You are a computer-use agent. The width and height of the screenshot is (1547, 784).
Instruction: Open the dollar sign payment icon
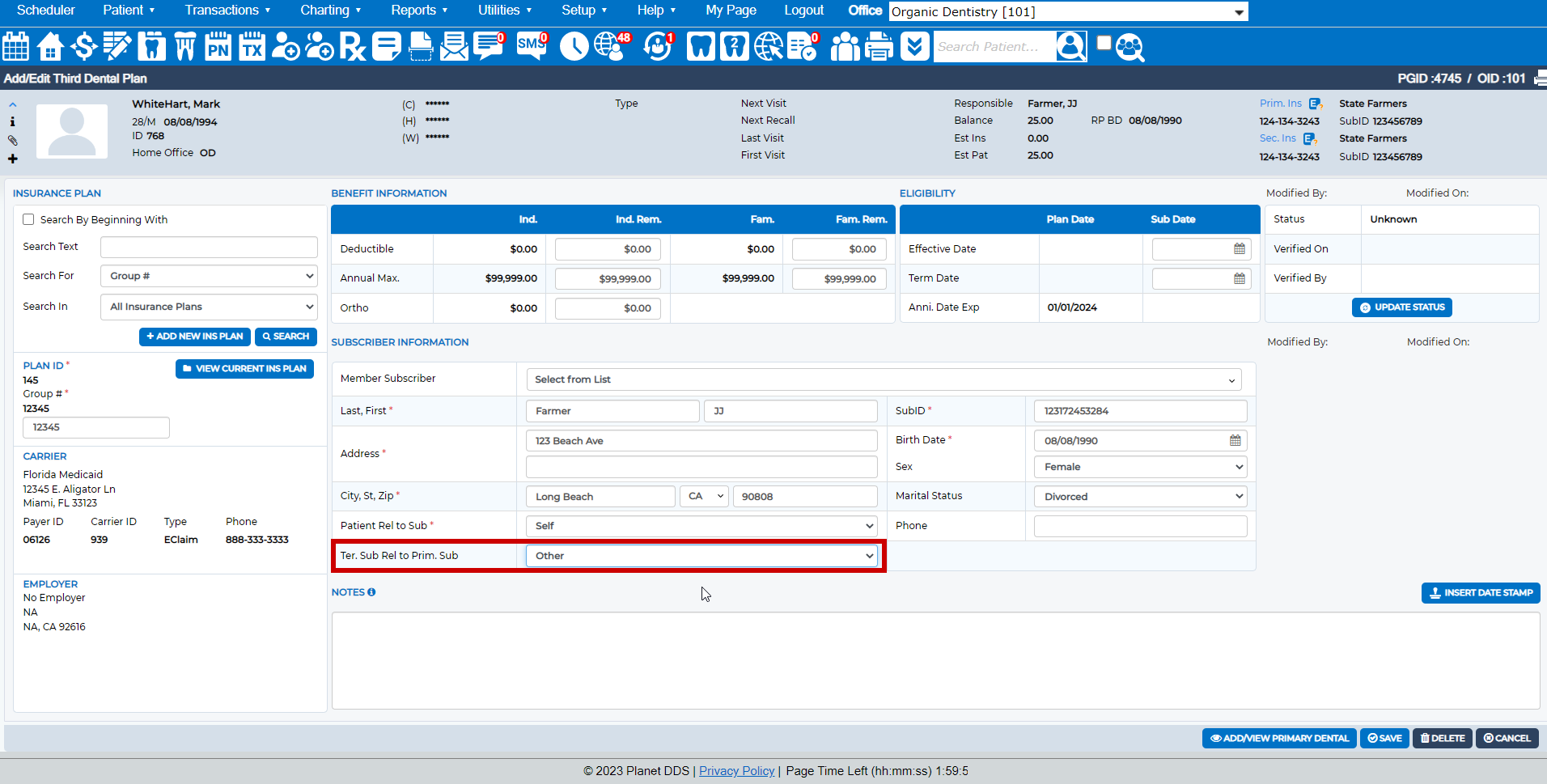point(83,46)
